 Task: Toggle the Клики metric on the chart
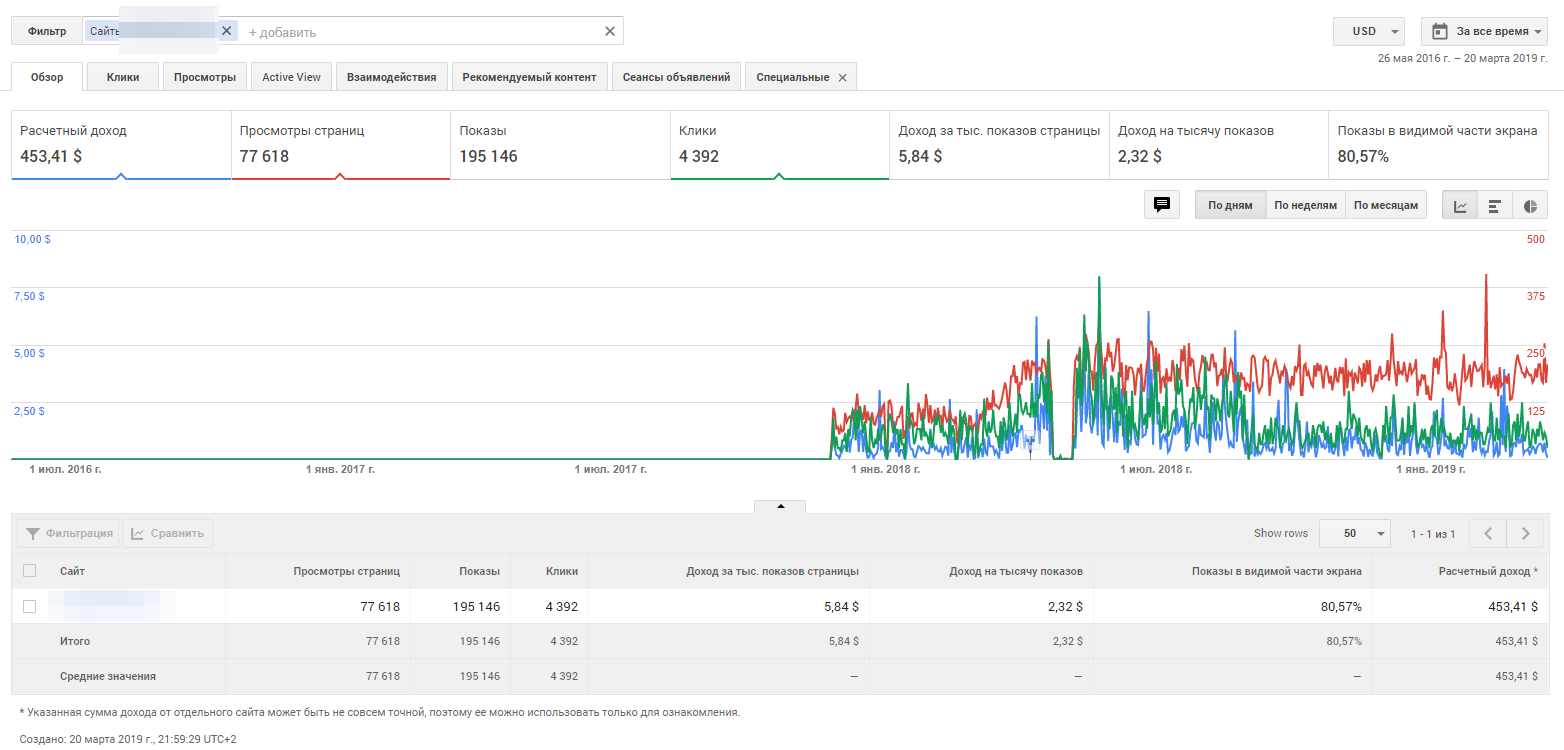click(779, 145)
